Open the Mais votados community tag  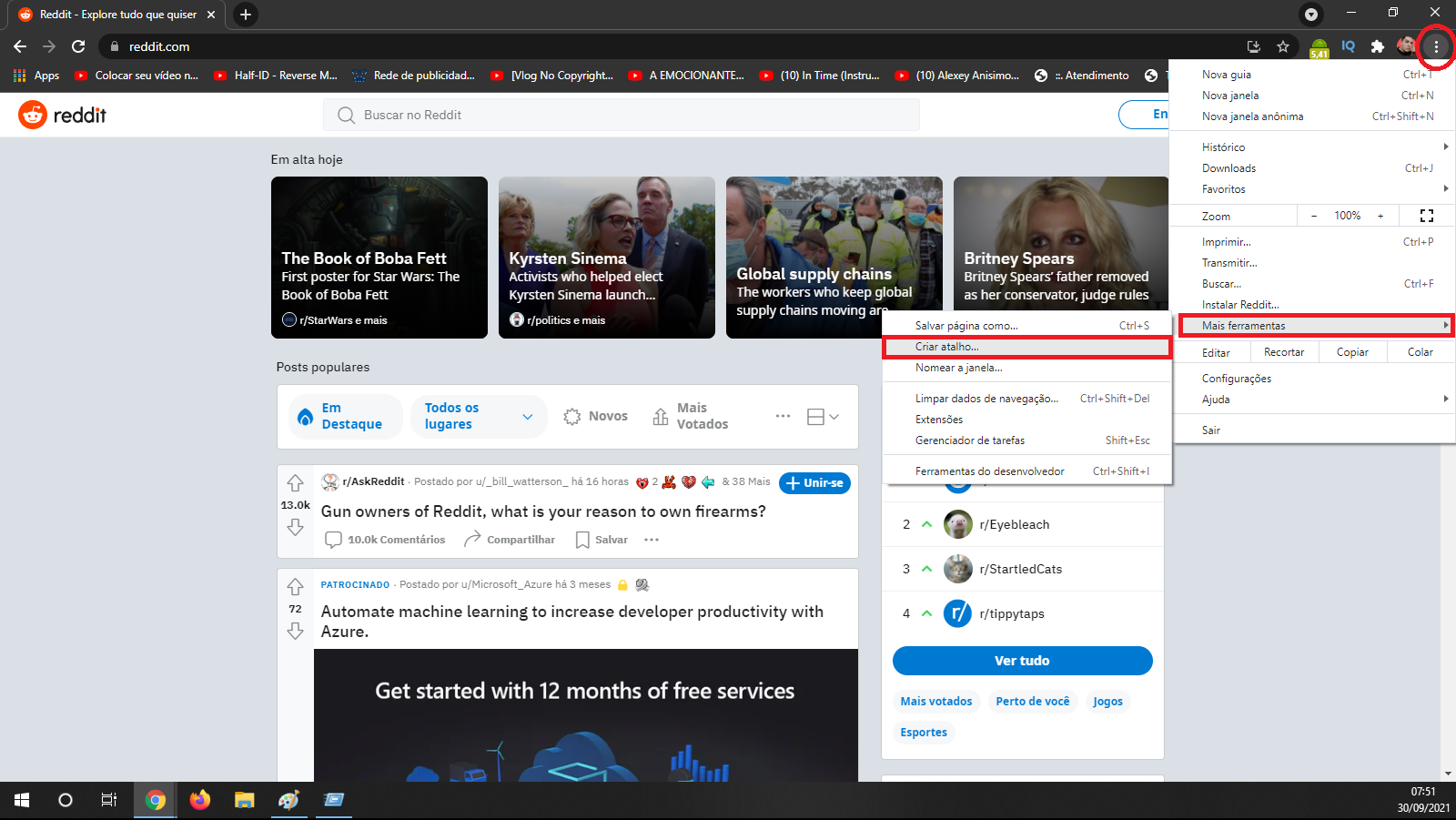[x=936, y=702]
